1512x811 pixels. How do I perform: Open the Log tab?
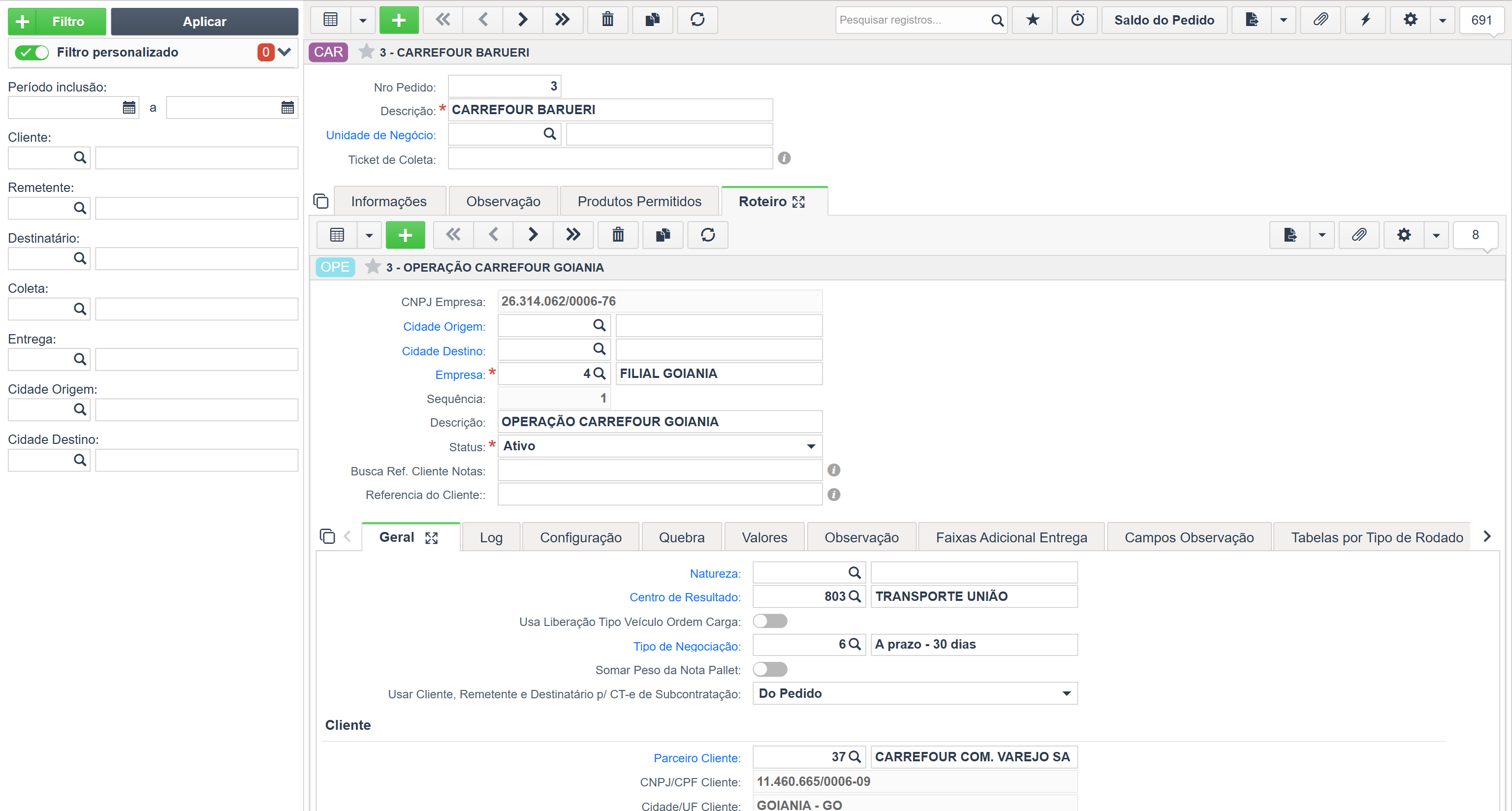click(x=491, y=537)
